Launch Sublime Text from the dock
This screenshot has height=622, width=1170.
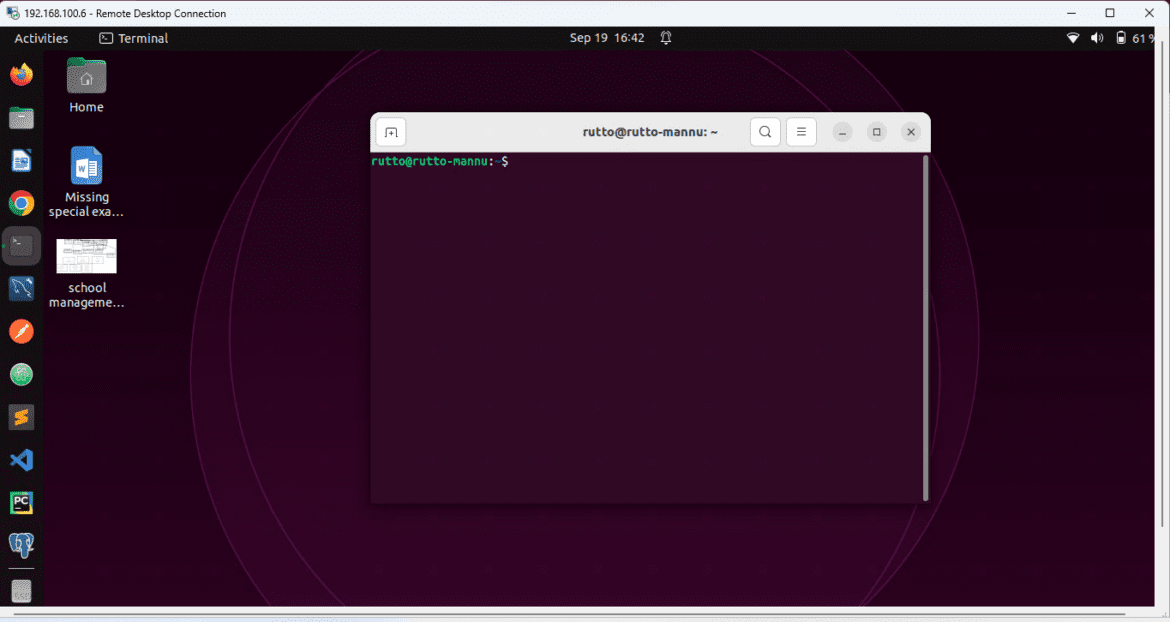21,417
